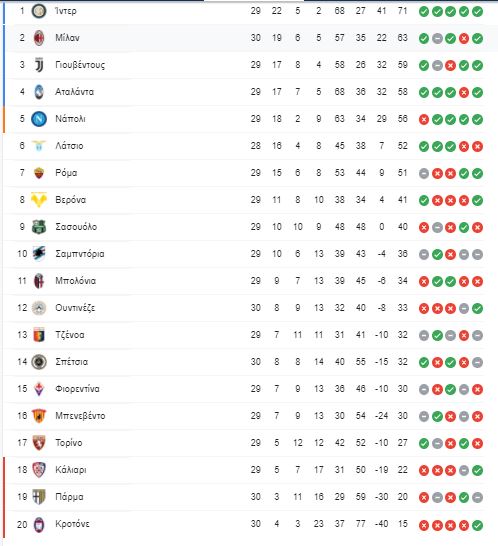Select the Τορίνο table row

point(246,443)
